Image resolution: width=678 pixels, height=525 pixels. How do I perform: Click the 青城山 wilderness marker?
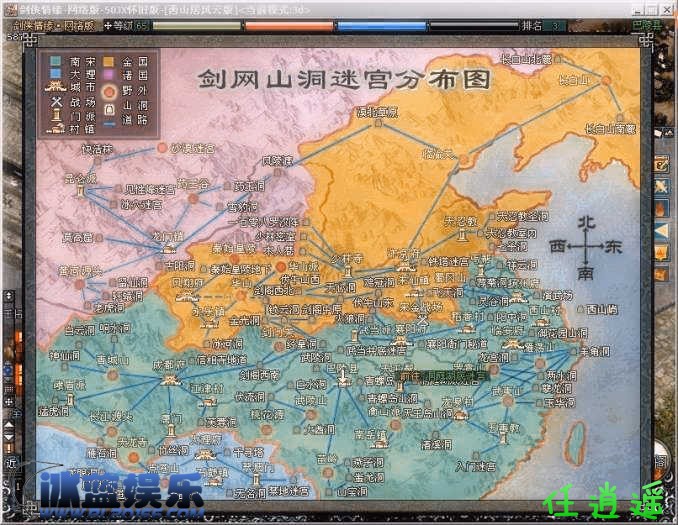113,374
